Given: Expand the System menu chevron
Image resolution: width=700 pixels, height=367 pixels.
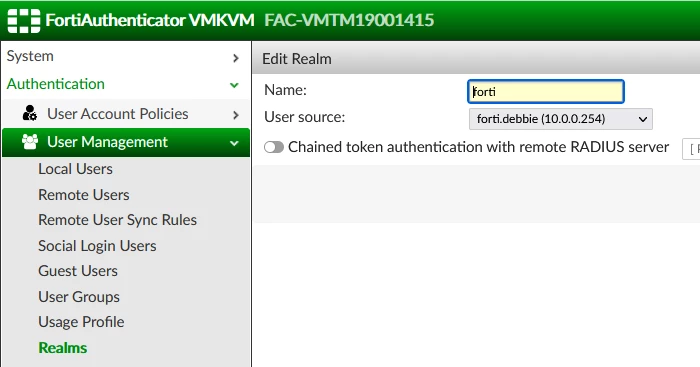Looking at the screenshot, I should point(236,58).
